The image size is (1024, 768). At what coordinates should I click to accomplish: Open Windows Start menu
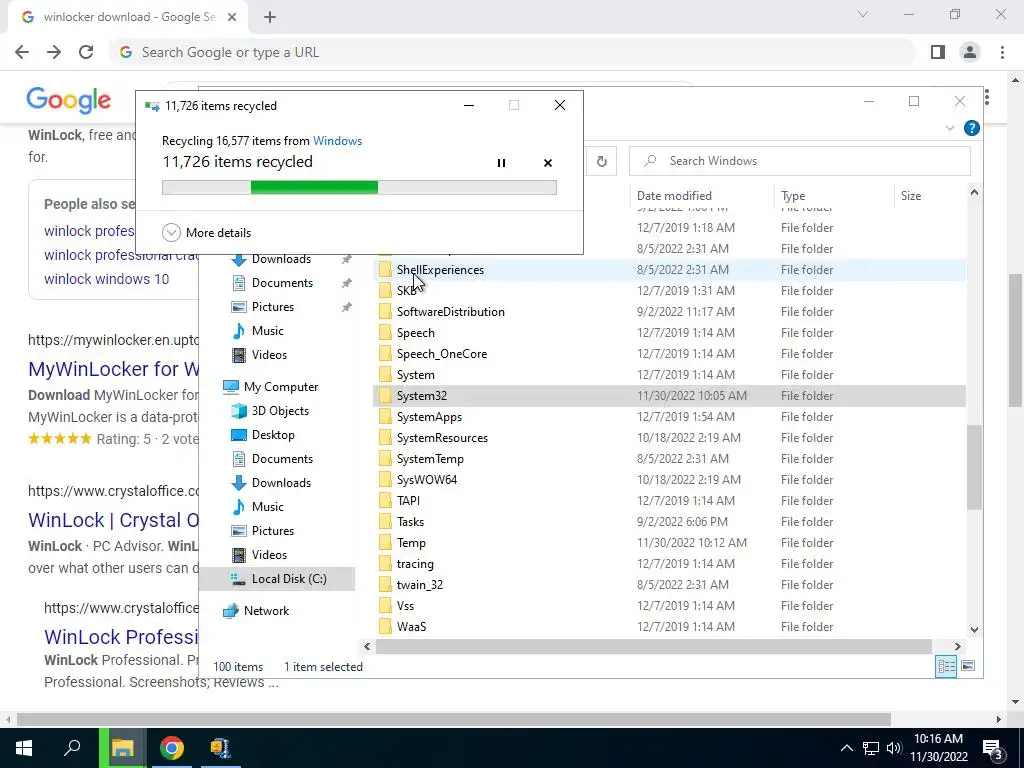coord(24,748)
